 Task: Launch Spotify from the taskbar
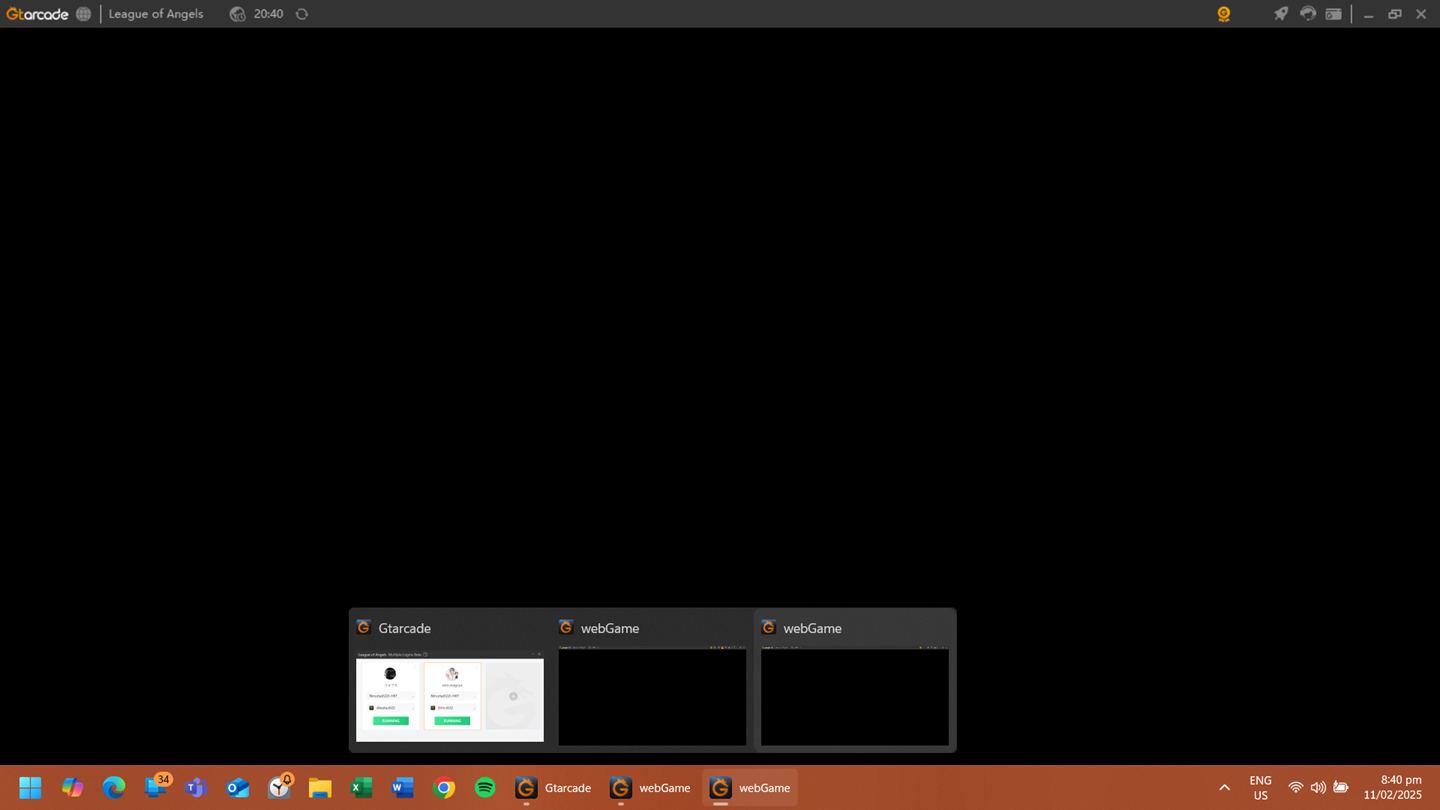pyautogui.click(x=485, y=788)
